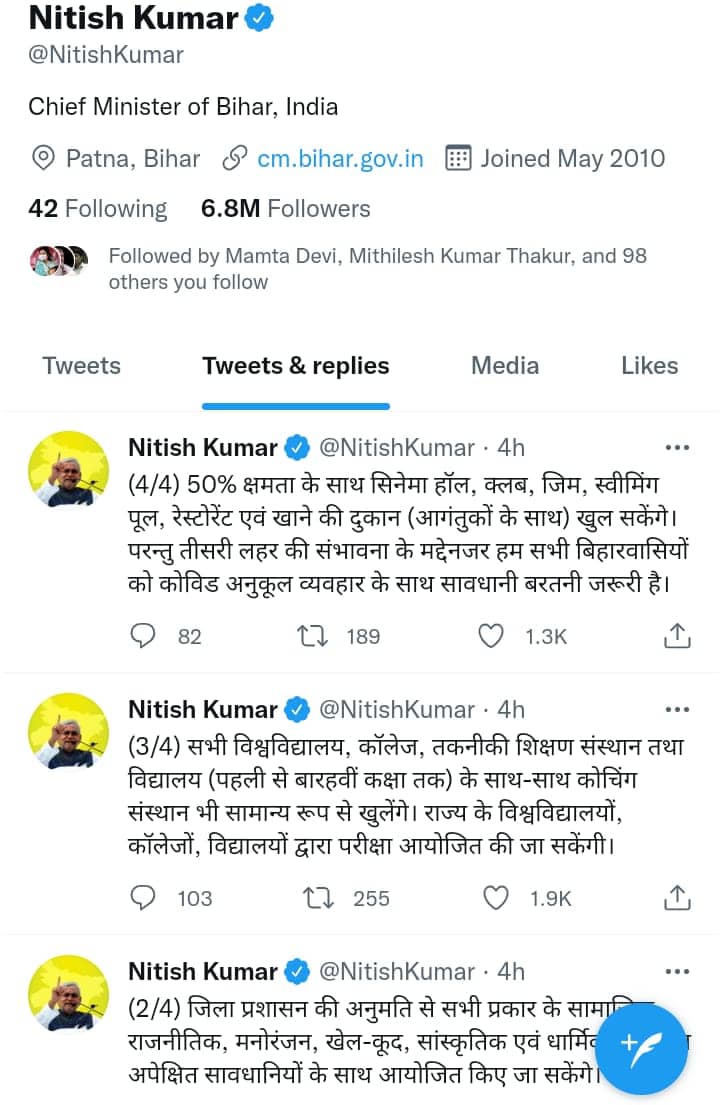720x1105 pixels.
Task: Open the compose tweet floating button
Action: (x=641, y=1049)
